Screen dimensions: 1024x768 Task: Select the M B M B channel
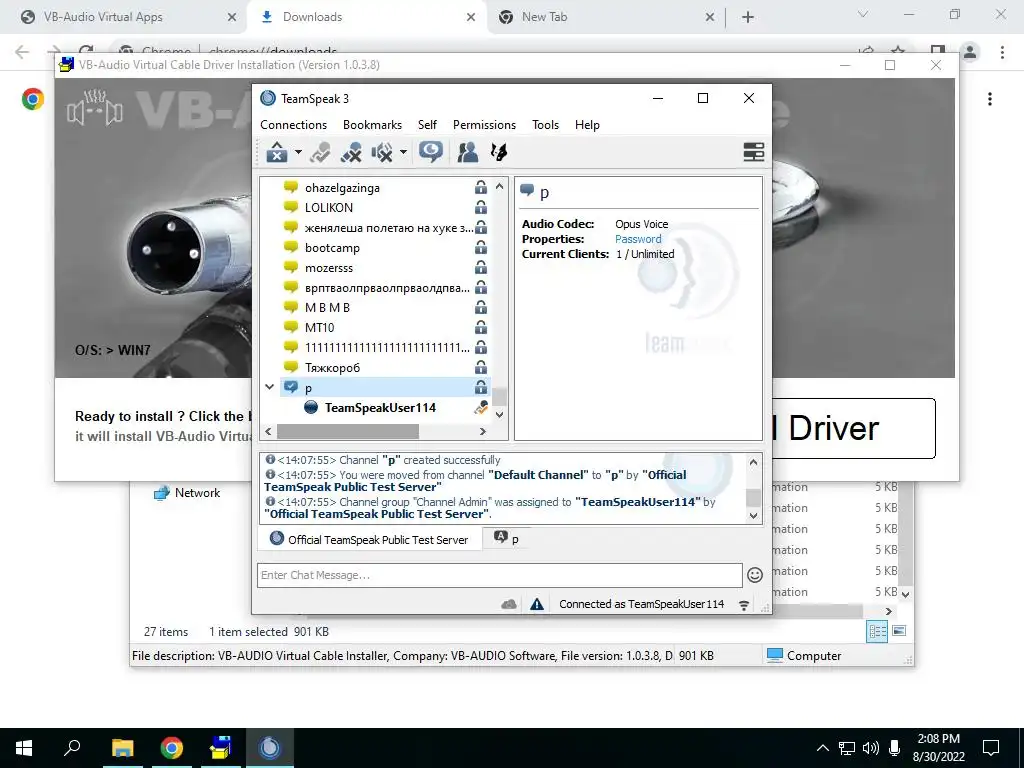click(327, 308)
